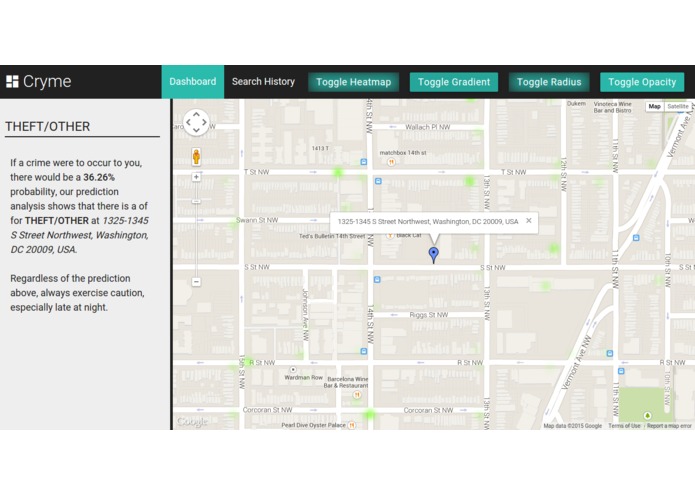Click transit stop icon on Vermont Ave
This screenshot has height=494, width=695.
[x=636, y=238]
